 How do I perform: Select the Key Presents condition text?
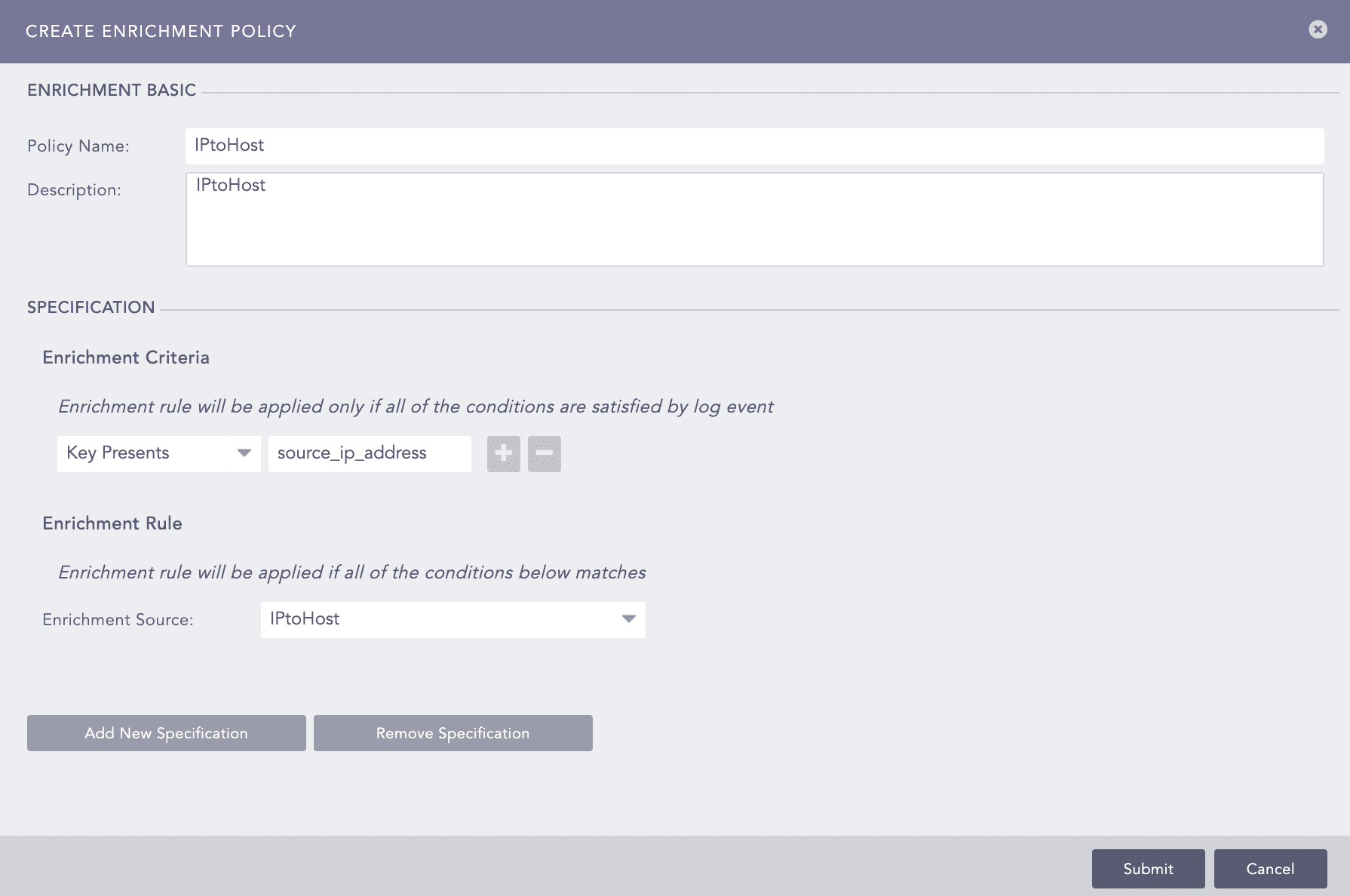click(118, 453)
